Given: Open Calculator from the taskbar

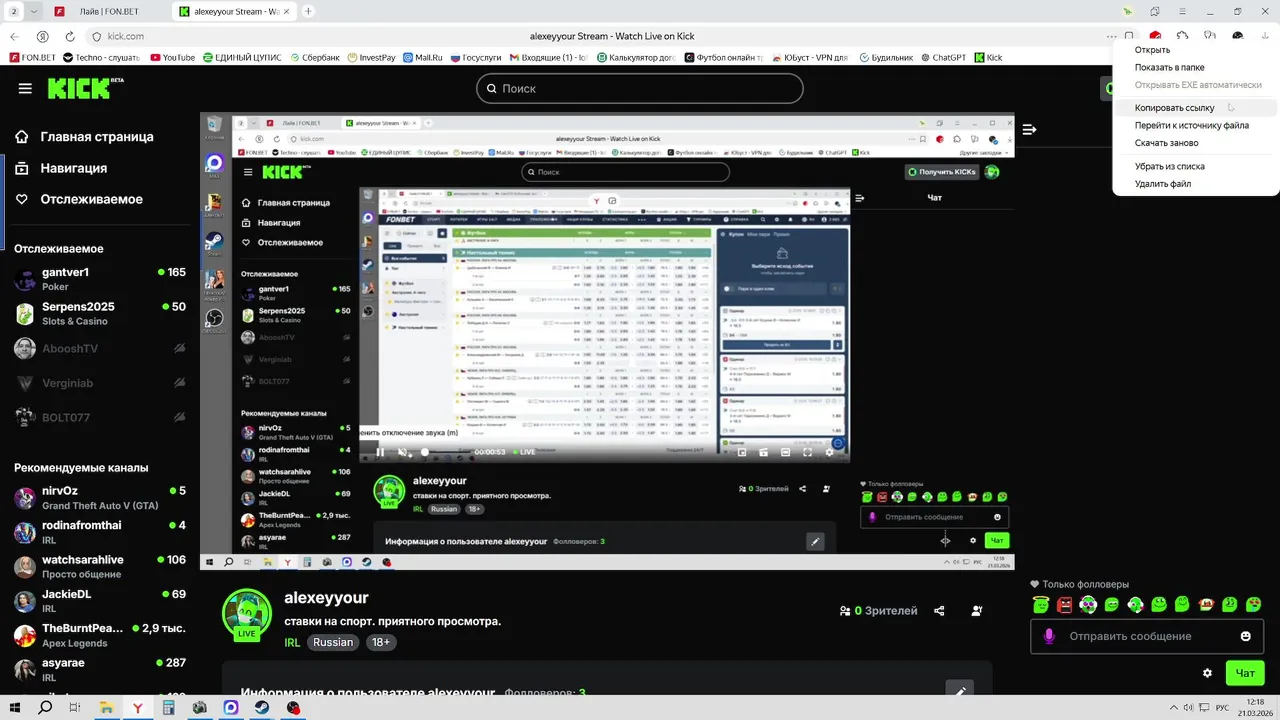Looking at the screenshot, I should (168, 708).
